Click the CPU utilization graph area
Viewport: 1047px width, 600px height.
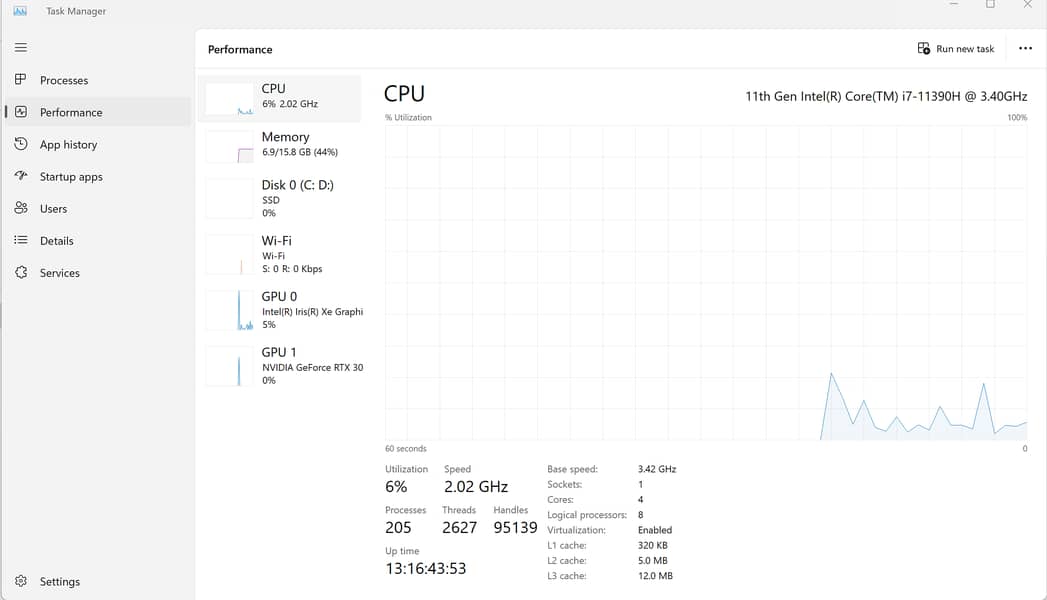[705, 282]
